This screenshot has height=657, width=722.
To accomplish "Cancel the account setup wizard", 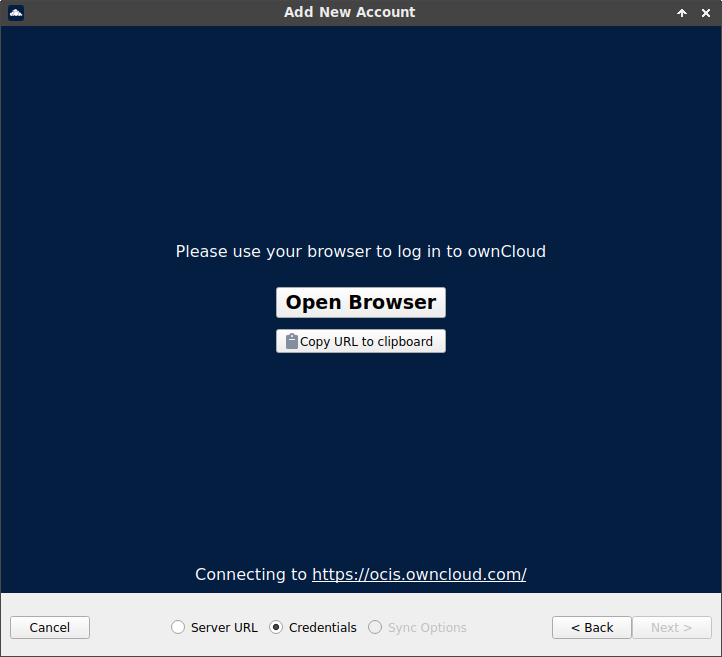I will (x=50, y=628).
